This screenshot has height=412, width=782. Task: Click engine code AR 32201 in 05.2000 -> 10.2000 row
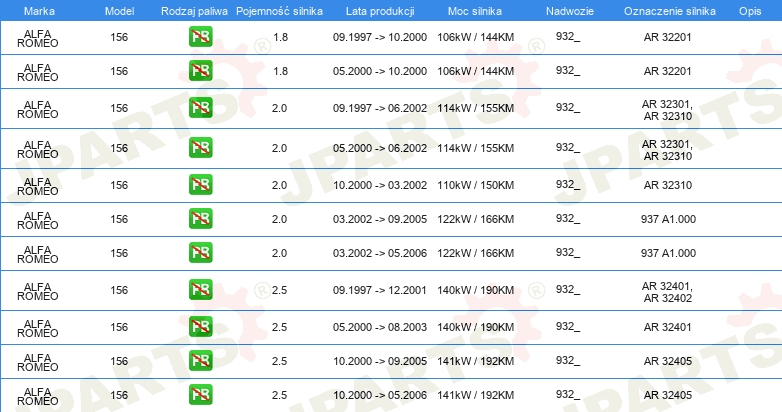pos(667,71)
